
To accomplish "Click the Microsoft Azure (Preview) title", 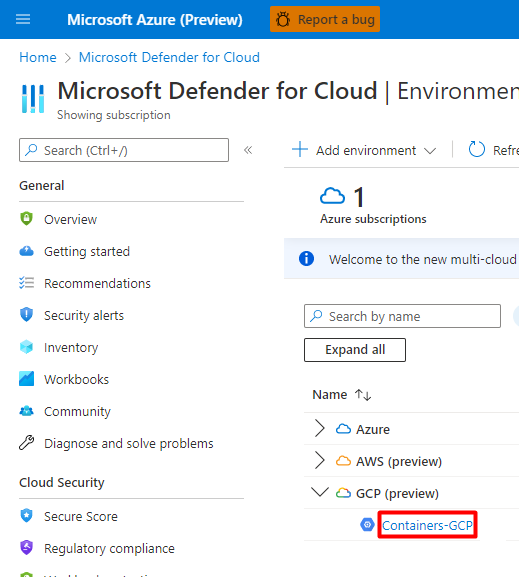I will point(155,20).
